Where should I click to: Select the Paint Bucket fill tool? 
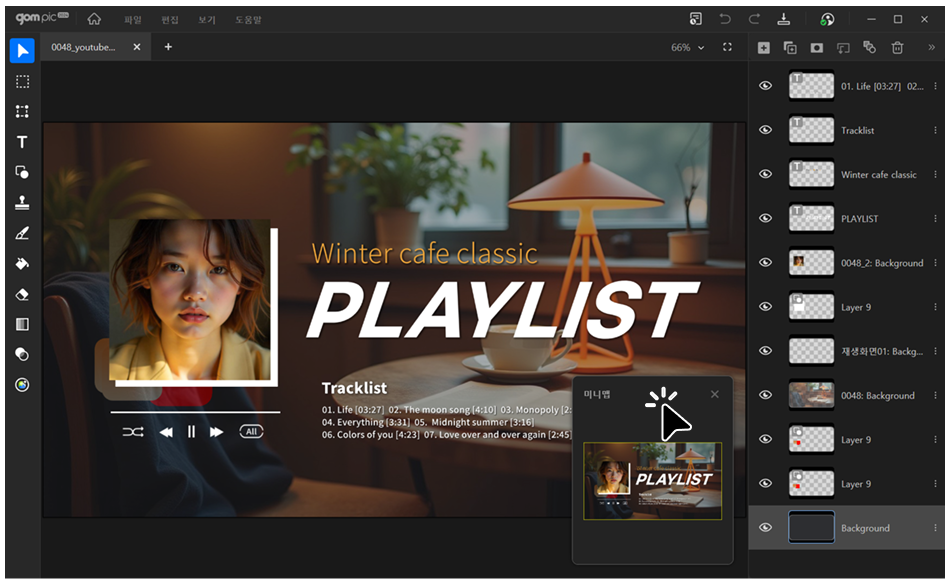tap(22, 263)
